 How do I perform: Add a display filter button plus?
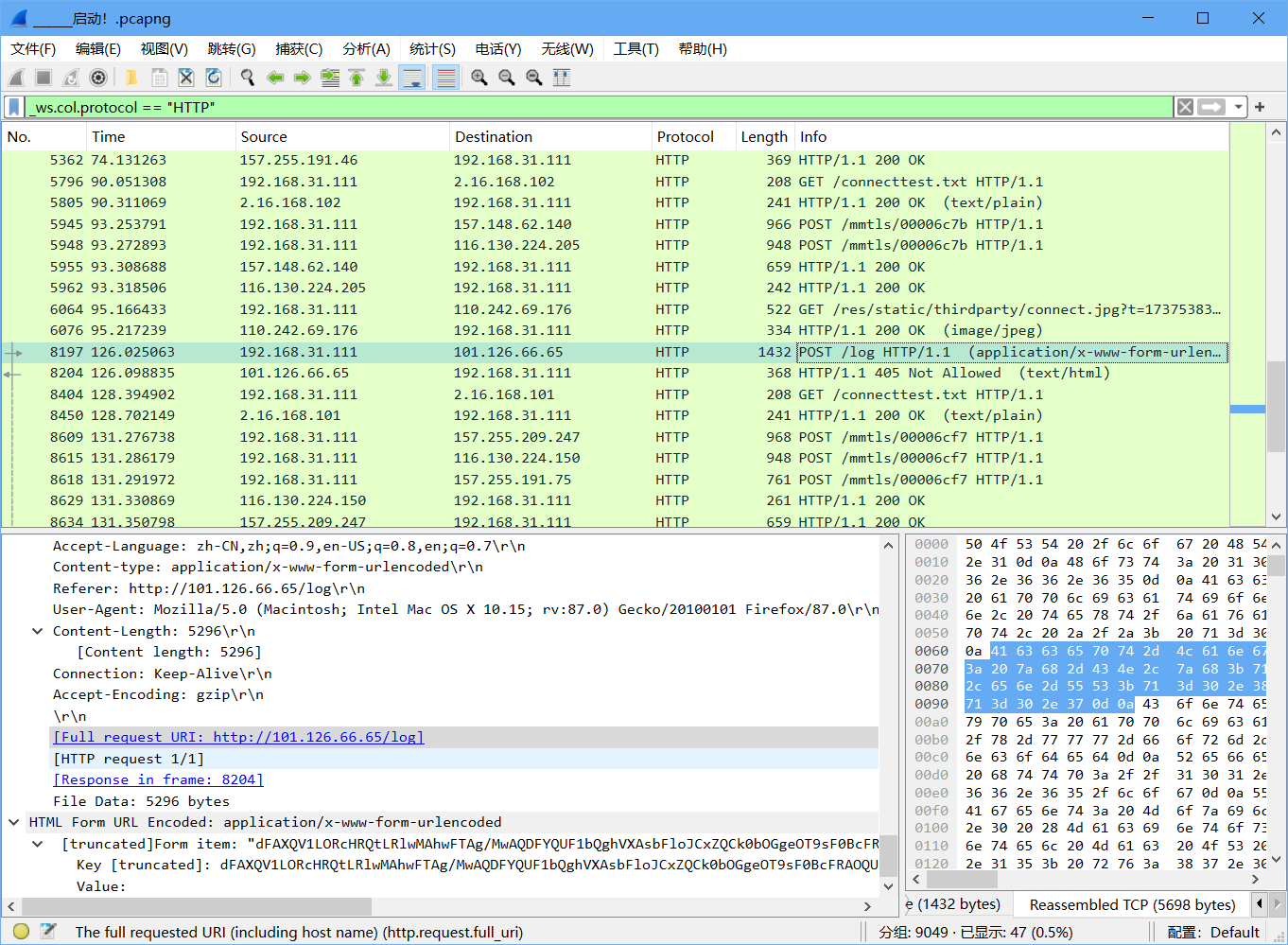(x=1260, y=107)
